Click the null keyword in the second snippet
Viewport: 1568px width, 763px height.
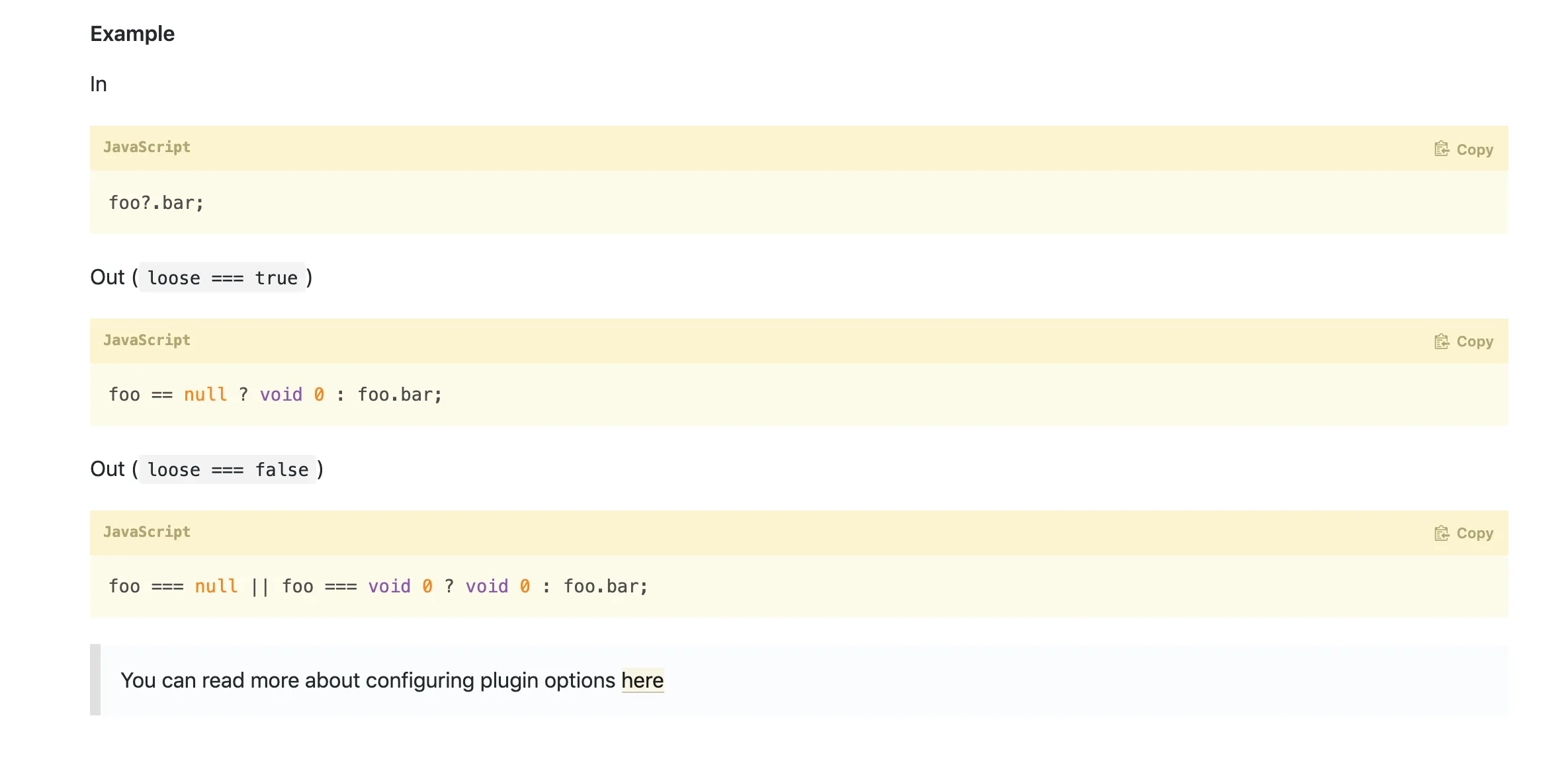205,394
